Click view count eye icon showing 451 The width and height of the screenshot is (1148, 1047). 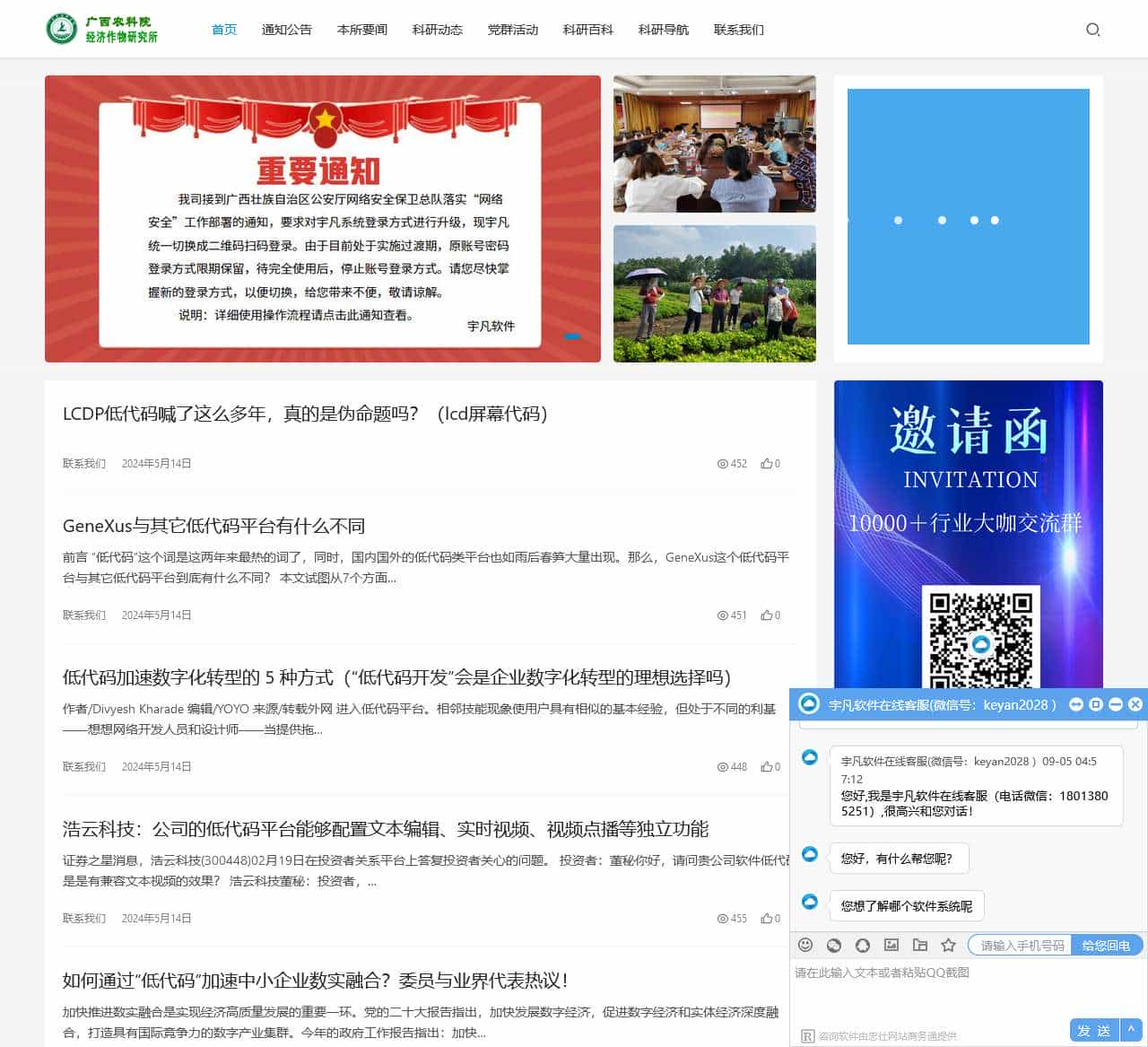point(722,615)
